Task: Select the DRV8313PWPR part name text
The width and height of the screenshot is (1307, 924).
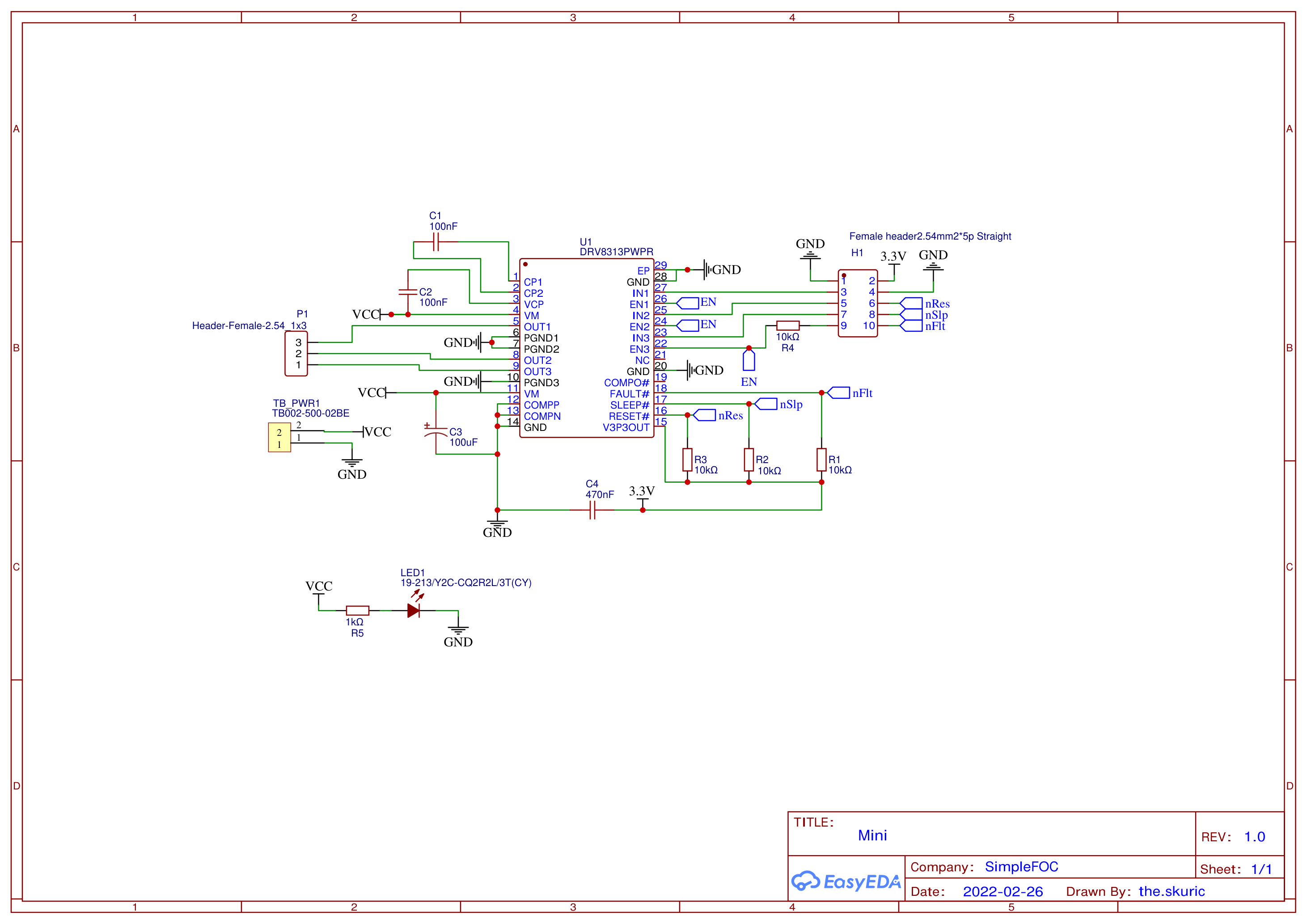Action: tap(617, 252)
